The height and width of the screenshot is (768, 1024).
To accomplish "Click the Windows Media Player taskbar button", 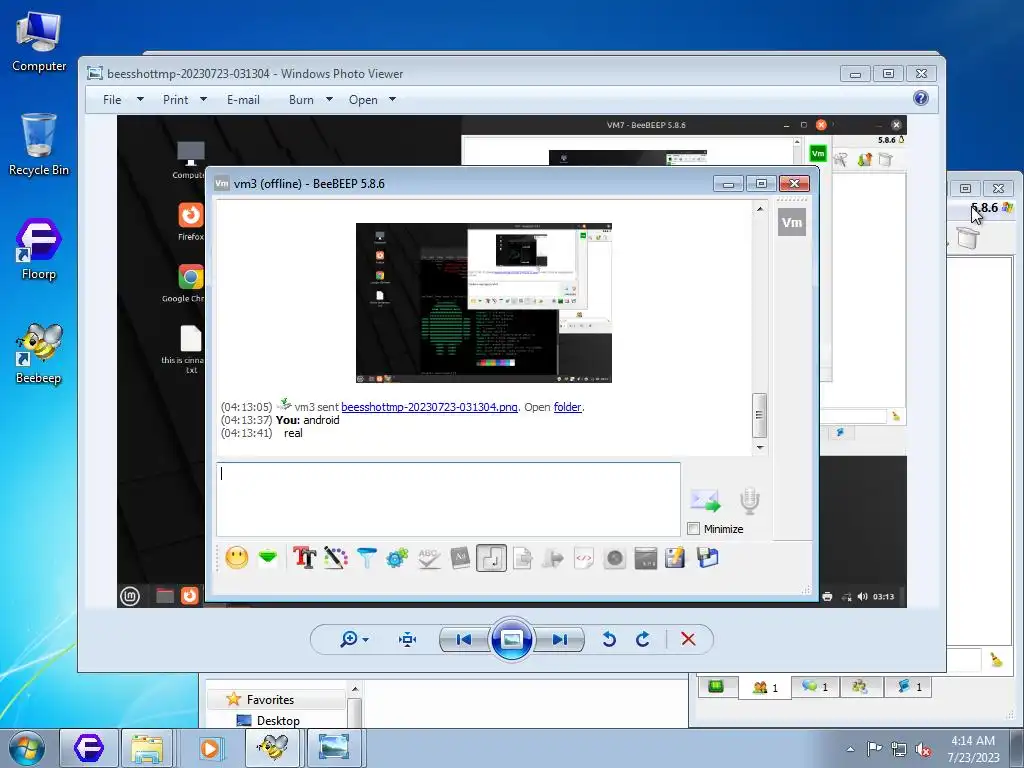I will 210,748.
